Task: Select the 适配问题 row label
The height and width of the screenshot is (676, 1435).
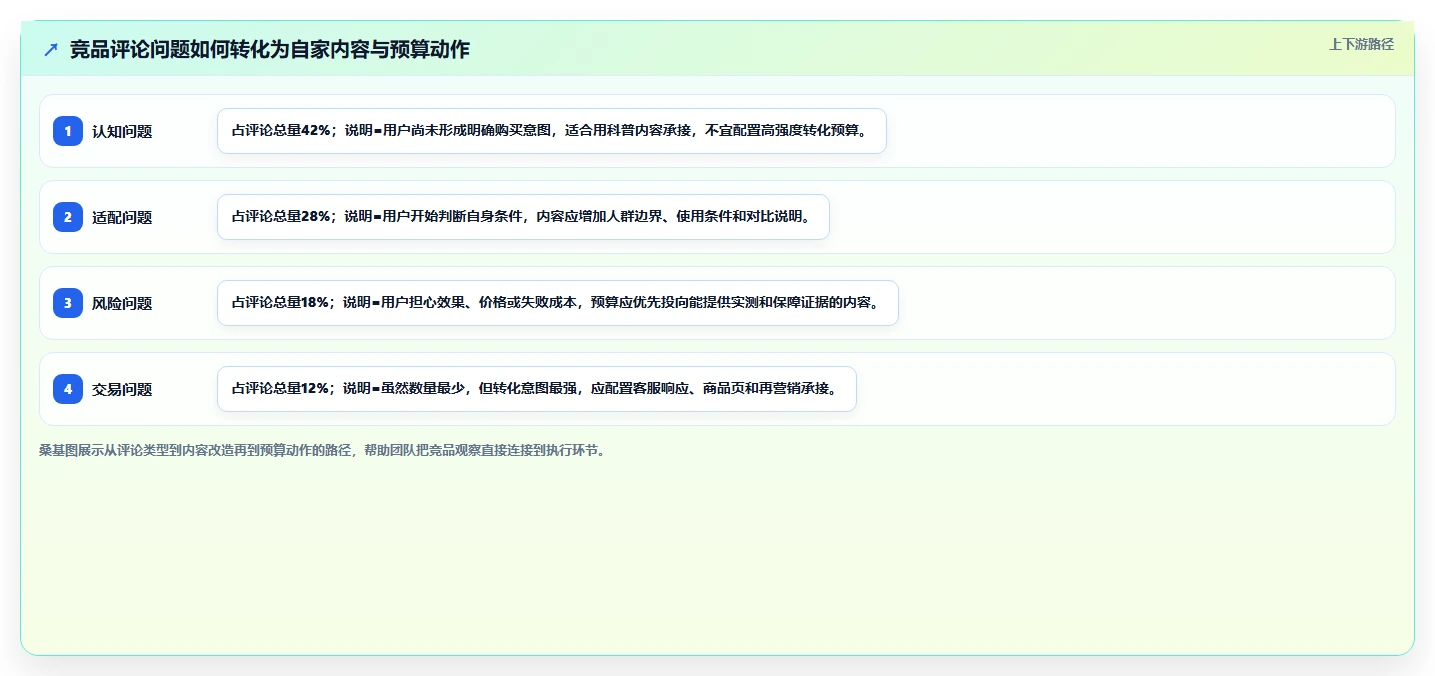Action: coord(122,217)
